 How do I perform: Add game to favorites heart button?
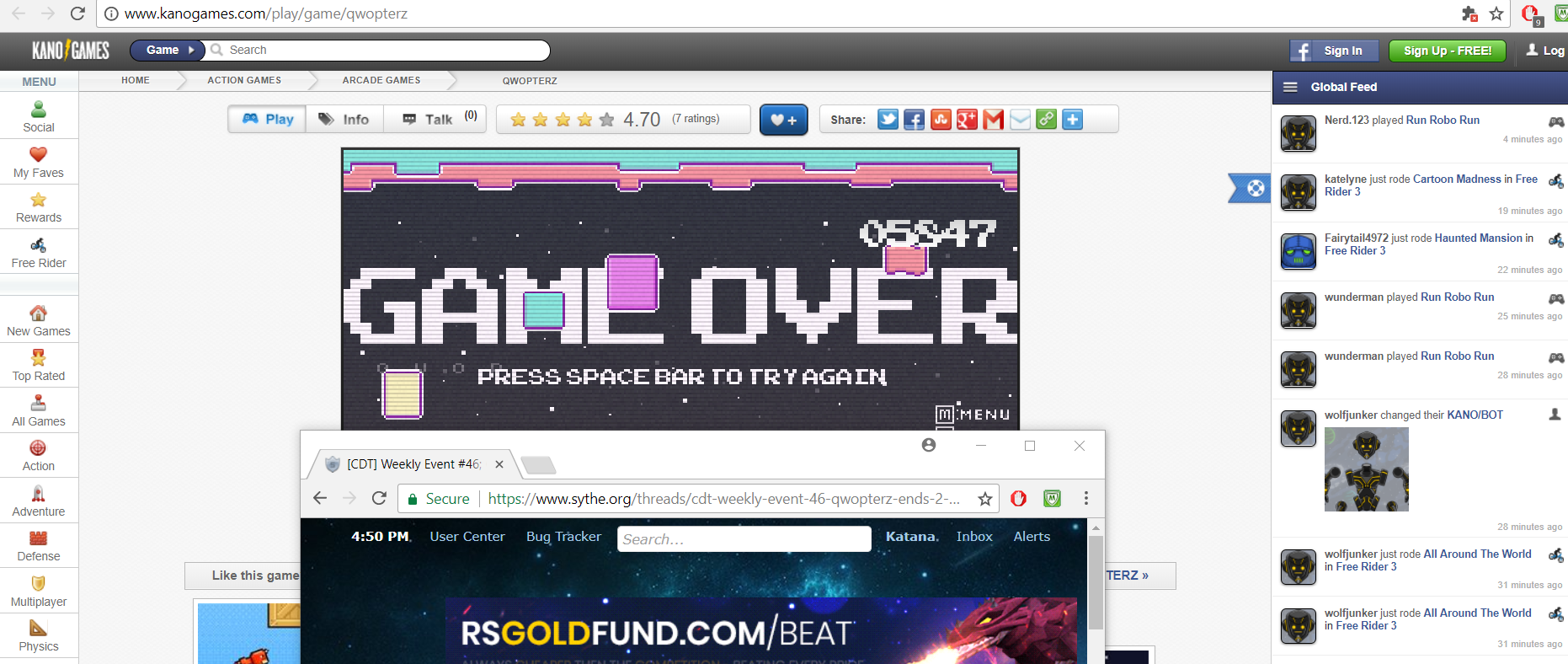coord(784,120)
